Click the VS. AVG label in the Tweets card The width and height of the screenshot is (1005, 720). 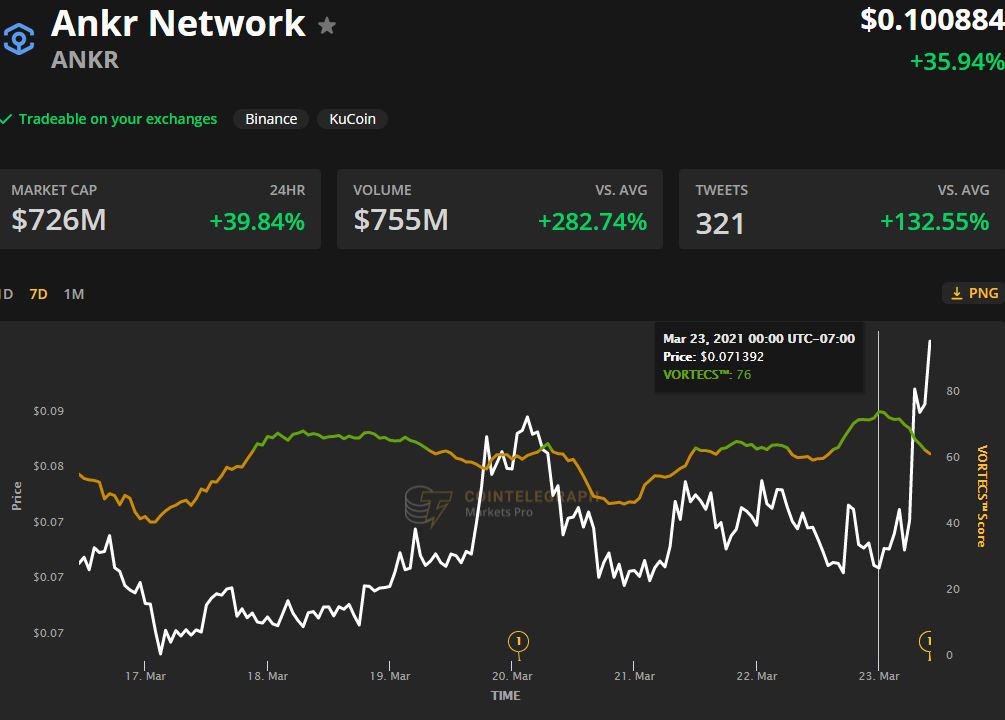point(963,190)
